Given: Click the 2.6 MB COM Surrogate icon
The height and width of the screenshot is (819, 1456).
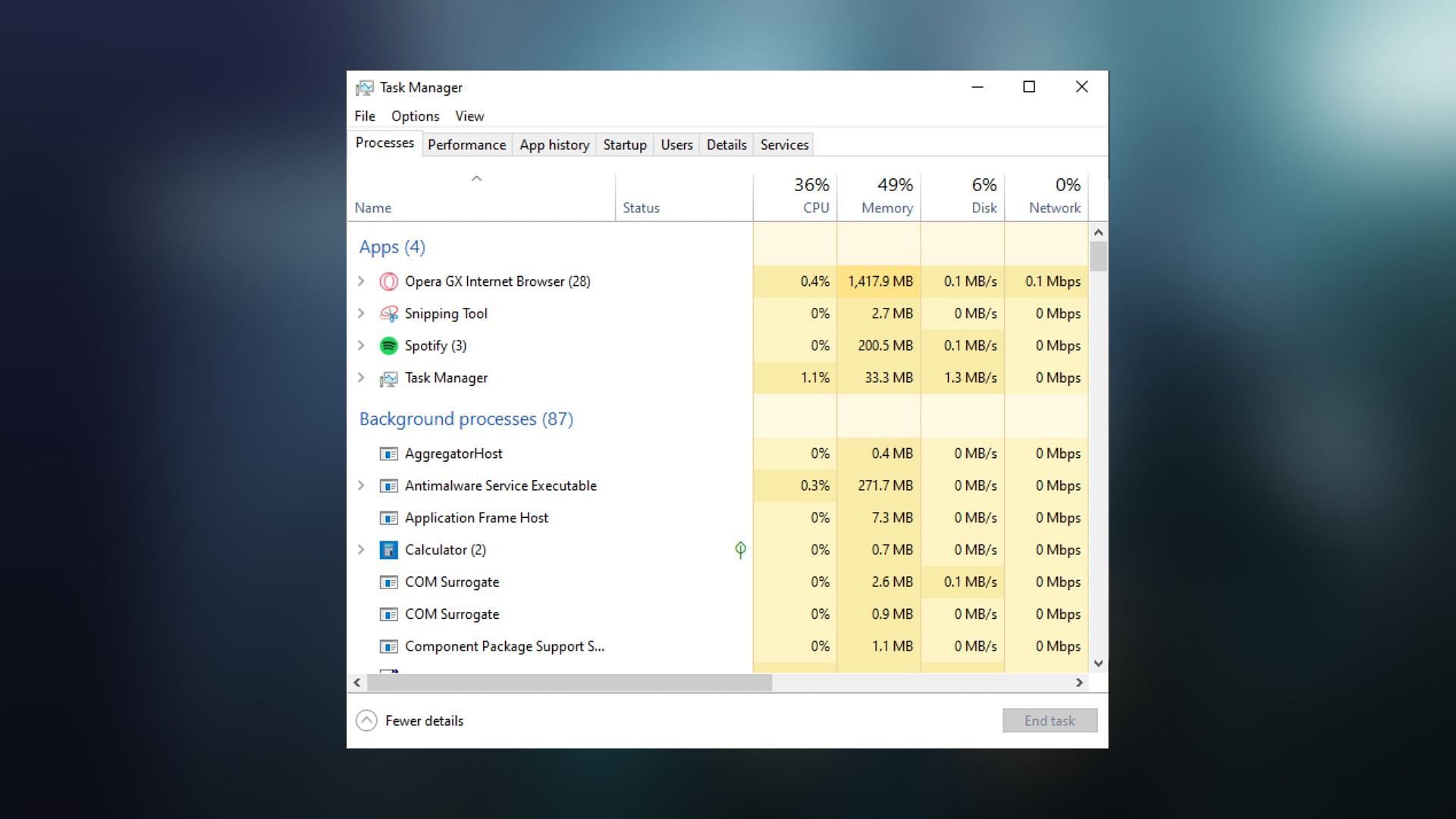Looking at the screenshot, I should pos(388,582).
